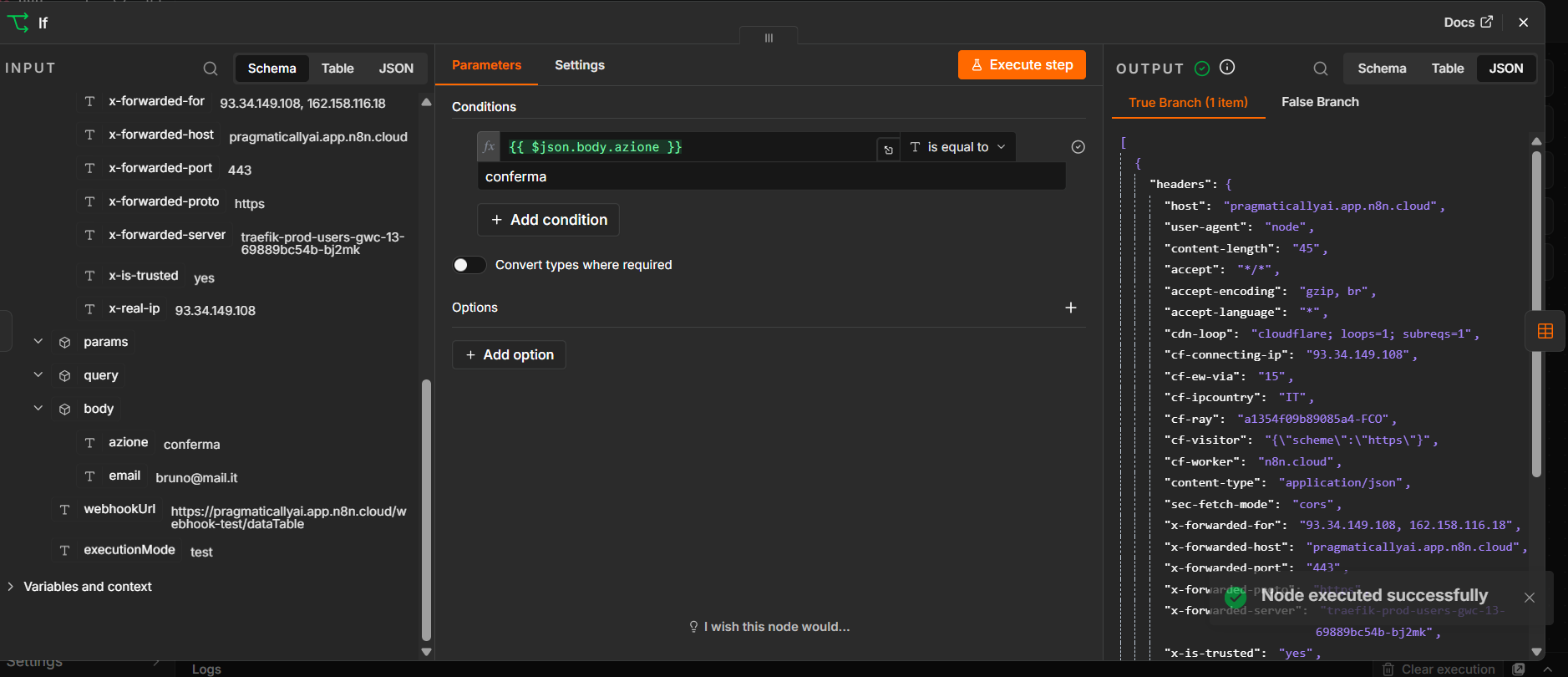Click output panel scrollbar thumb
Image resolution: width=1568 pixels, height=677 pixels.
(x=1536, y=313)
